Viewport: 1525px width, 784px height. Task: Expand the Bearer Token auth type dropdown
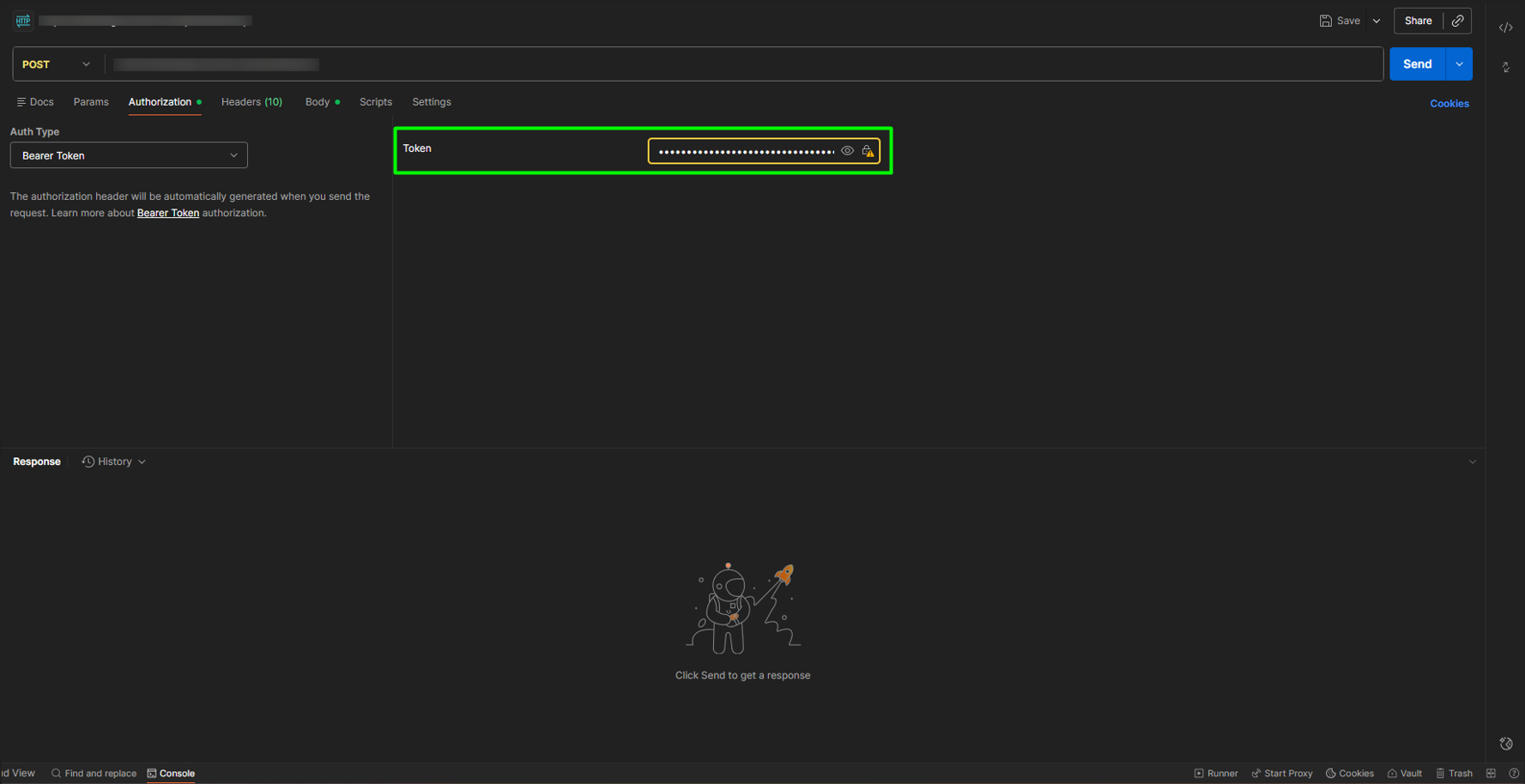point(129,155)
